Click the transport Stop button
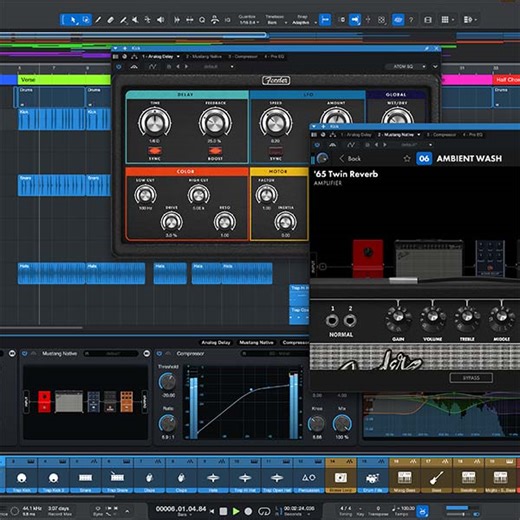This screenshot has width=520, height=520. coord(223,511)
